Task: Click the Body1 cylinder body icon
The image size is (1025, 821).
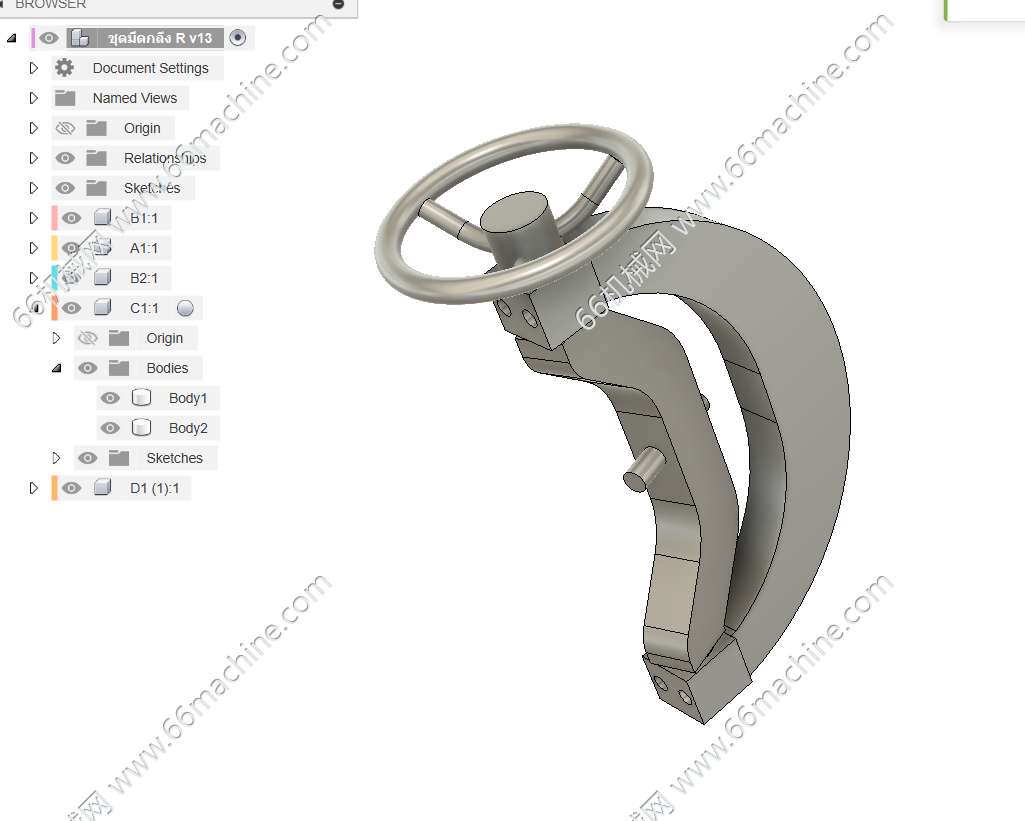Action: tap(141, 398)
